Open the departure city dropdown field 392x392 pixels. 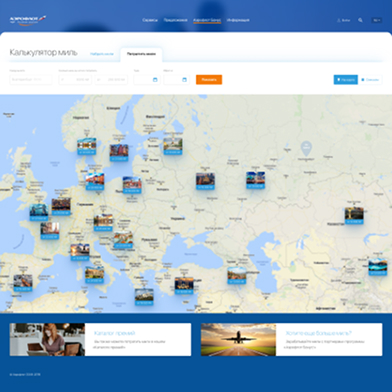31,80
